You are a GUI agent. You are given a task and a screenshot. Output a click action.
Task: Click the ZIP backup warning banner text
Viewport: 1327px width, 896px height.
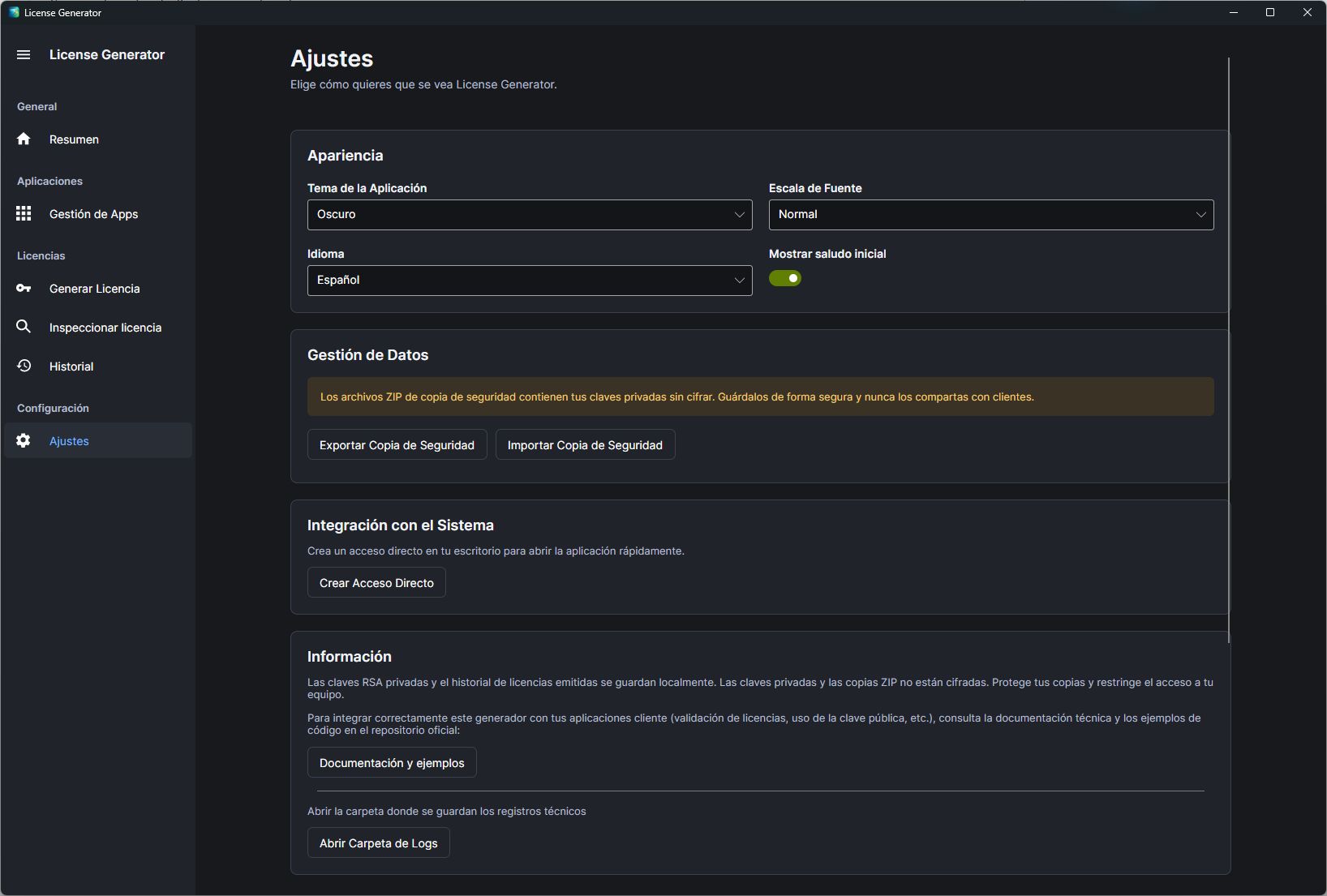(676, 397)
